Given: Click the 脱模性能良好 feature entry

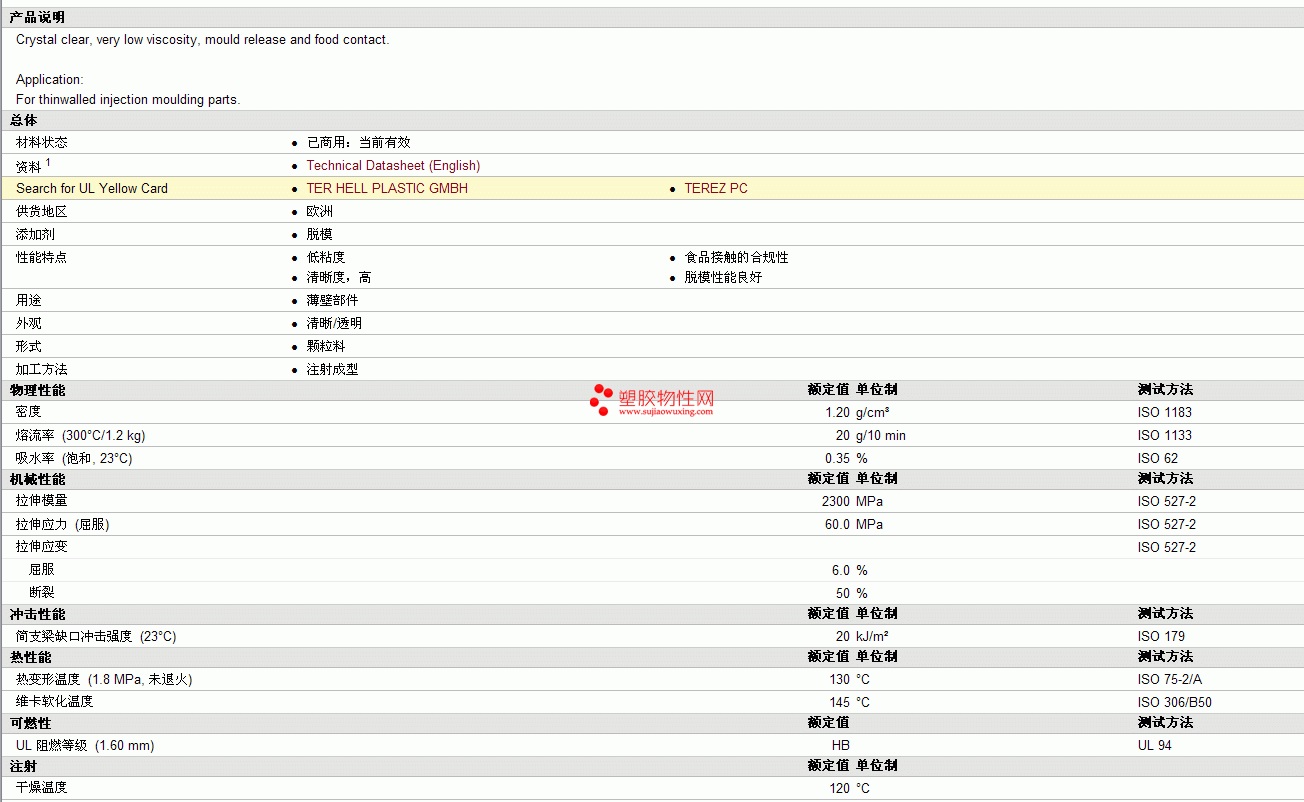Looking at the screenshot, I should click(x=723, y=277).
